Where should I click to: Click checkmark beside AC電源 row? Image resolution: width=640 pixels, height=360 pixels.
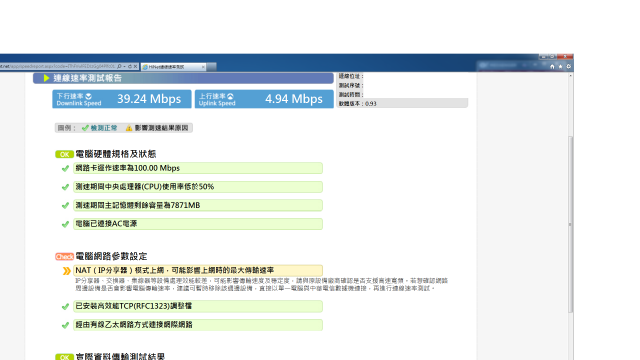(65, 224)
